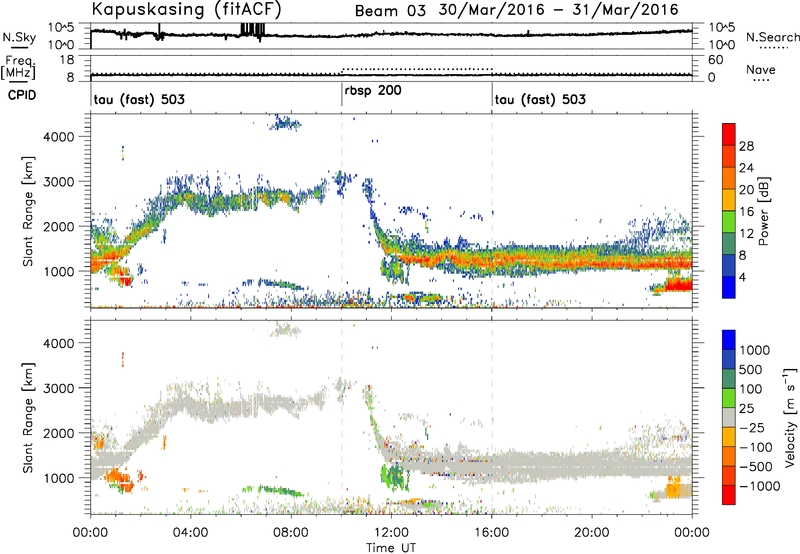The width and height of the screenshot is (800, 554).
Task: Click the '100' tick on the velocity colorbar
Action: point(751,389)
